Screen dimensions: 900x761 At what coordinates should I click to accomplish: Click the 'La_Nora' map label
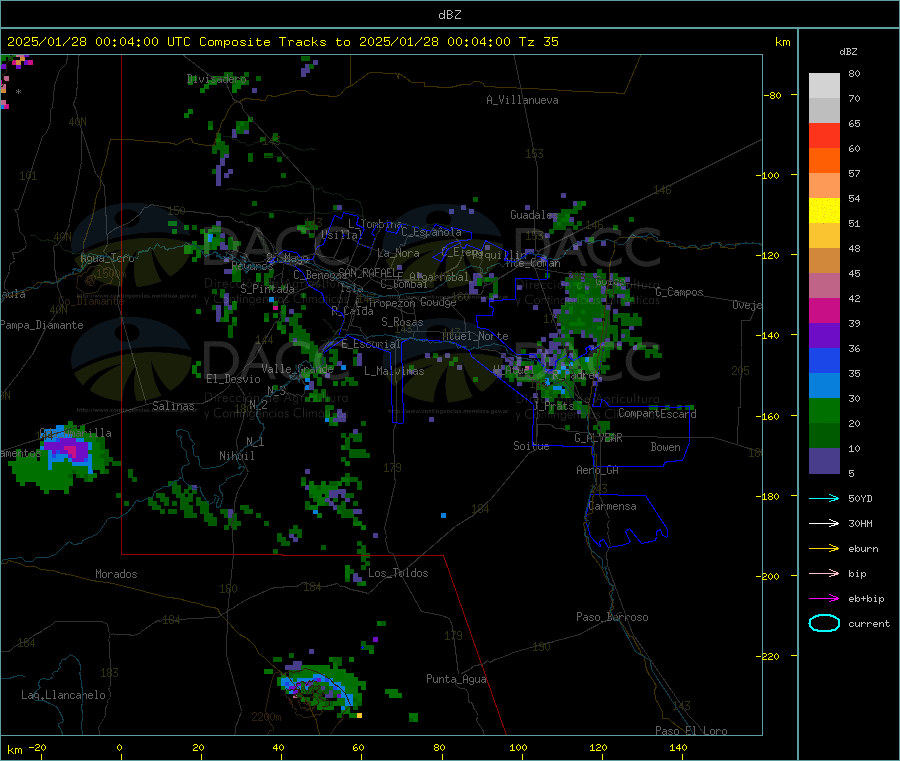[x=398, y=253]
